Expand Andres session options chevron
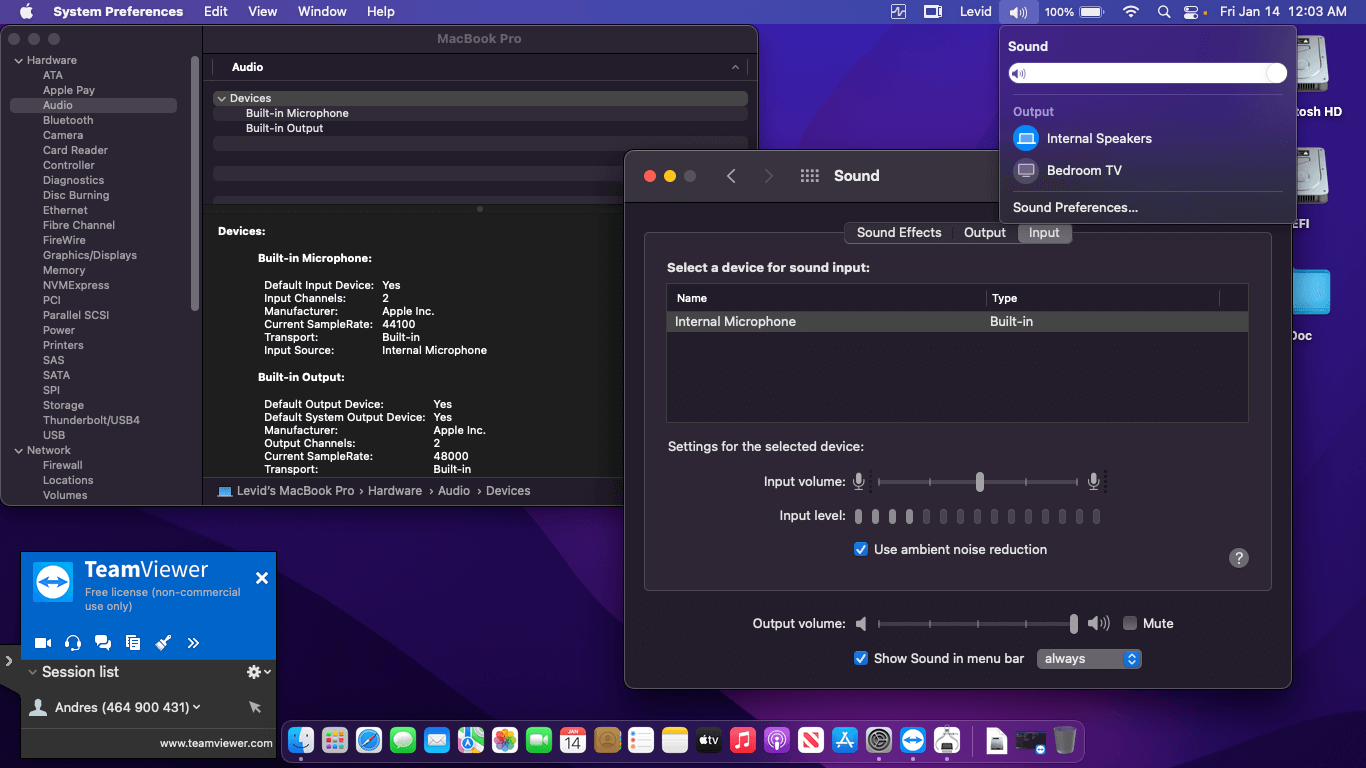The width and height of the screenshot is (1366, 768). [x=197, y=707]
